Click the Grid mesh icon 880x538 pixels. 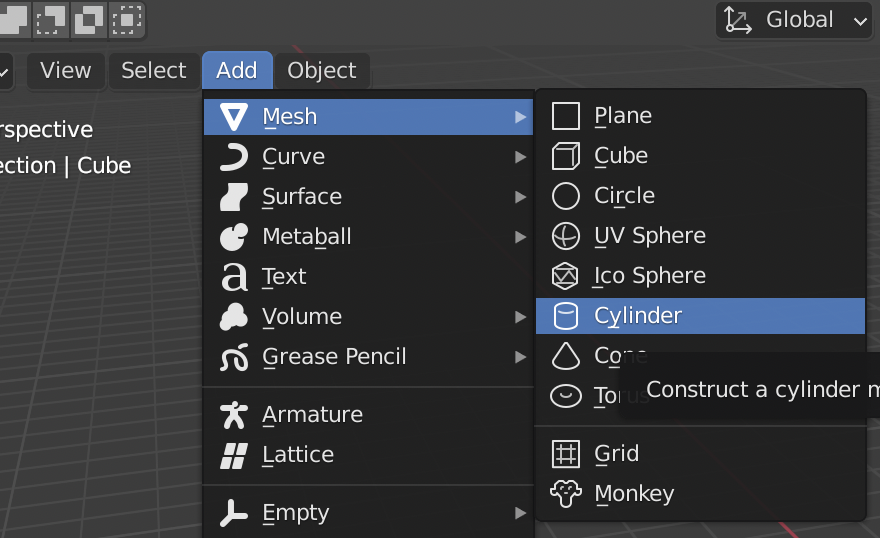click(x=565, y=453)
